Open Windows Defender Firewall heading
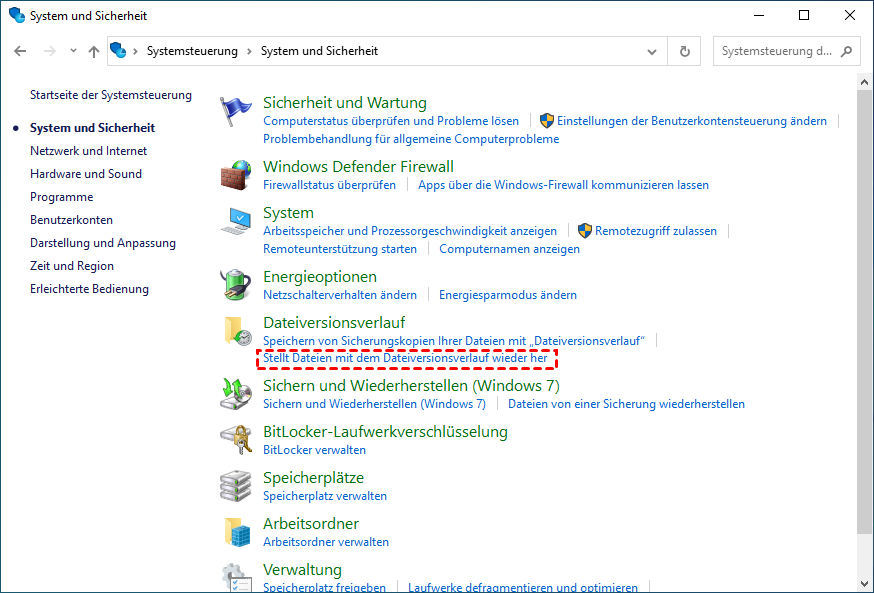Screen dimensions: 874x593 pos(358,167)
